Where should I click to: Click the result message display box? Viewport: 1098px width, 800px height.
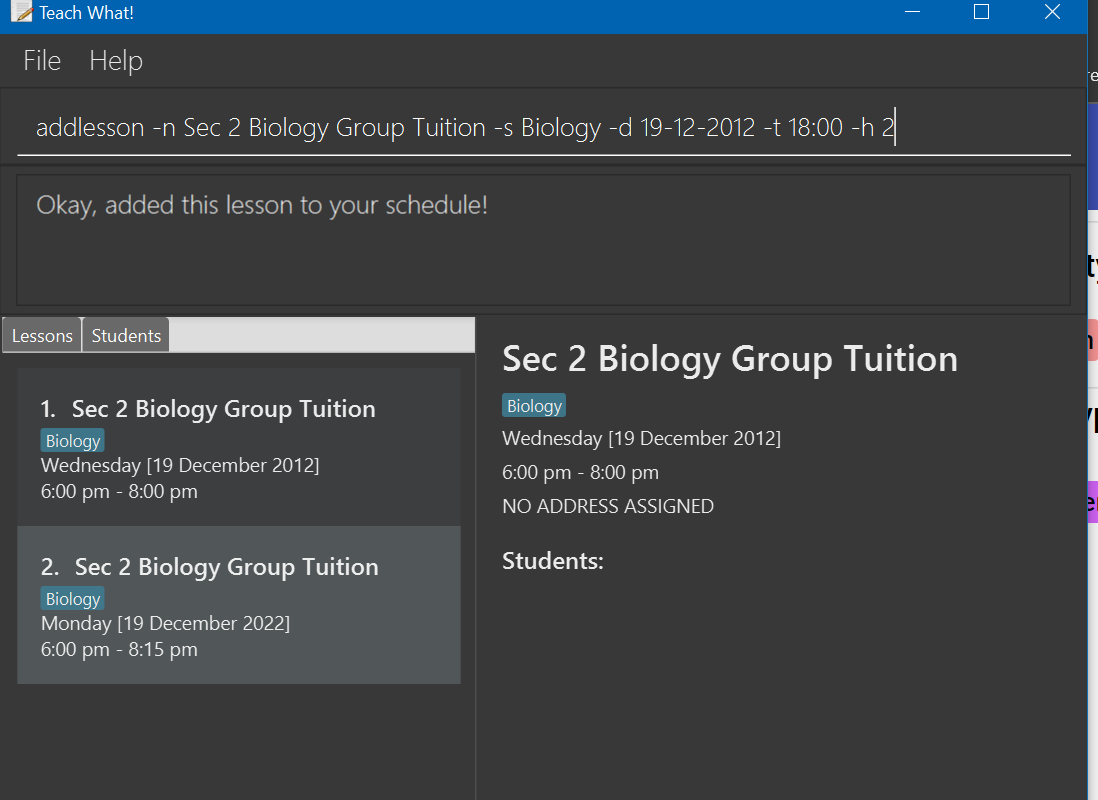click(543, 240)
